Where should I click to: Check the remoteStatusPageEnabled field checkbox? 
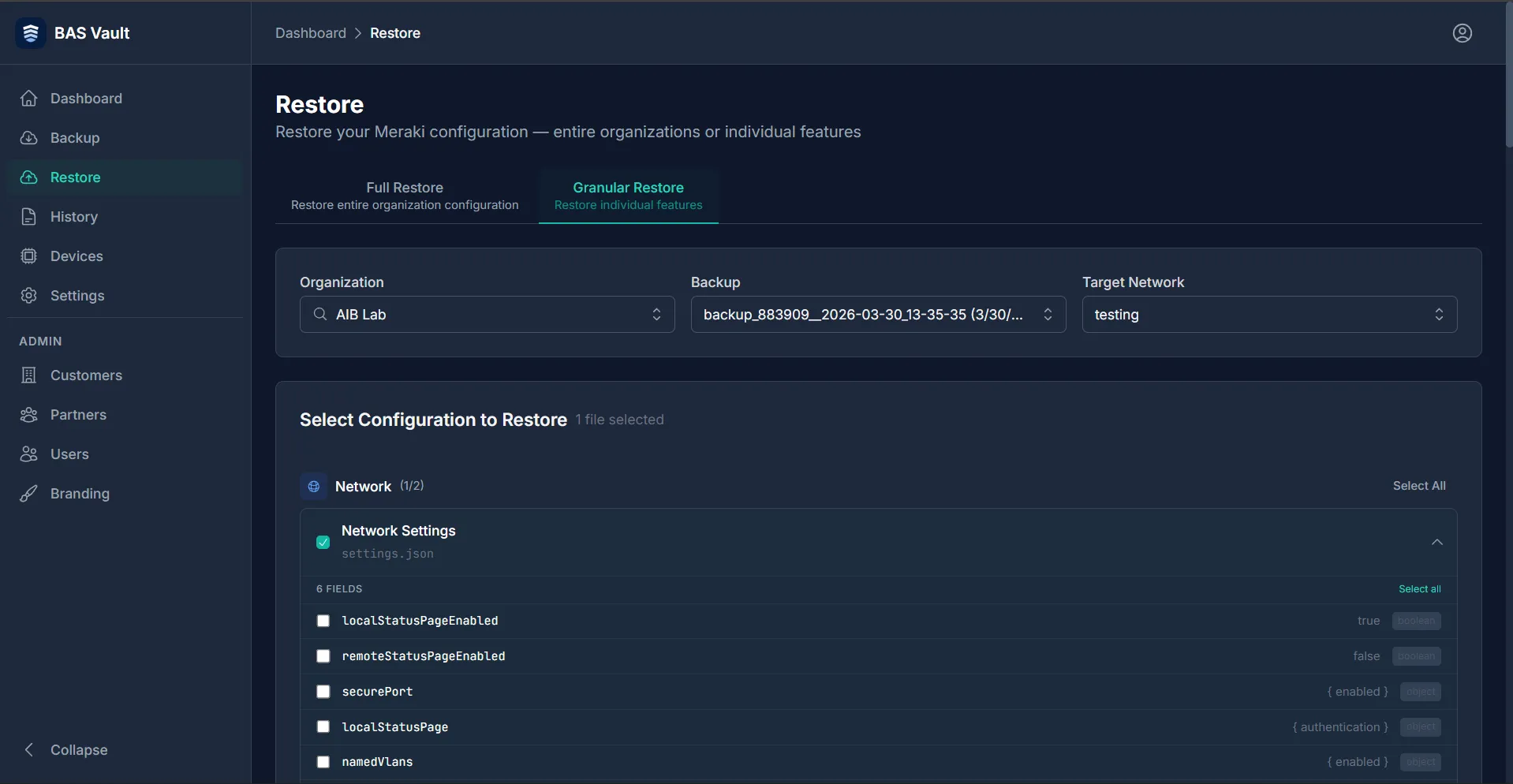tap(323, 656)
